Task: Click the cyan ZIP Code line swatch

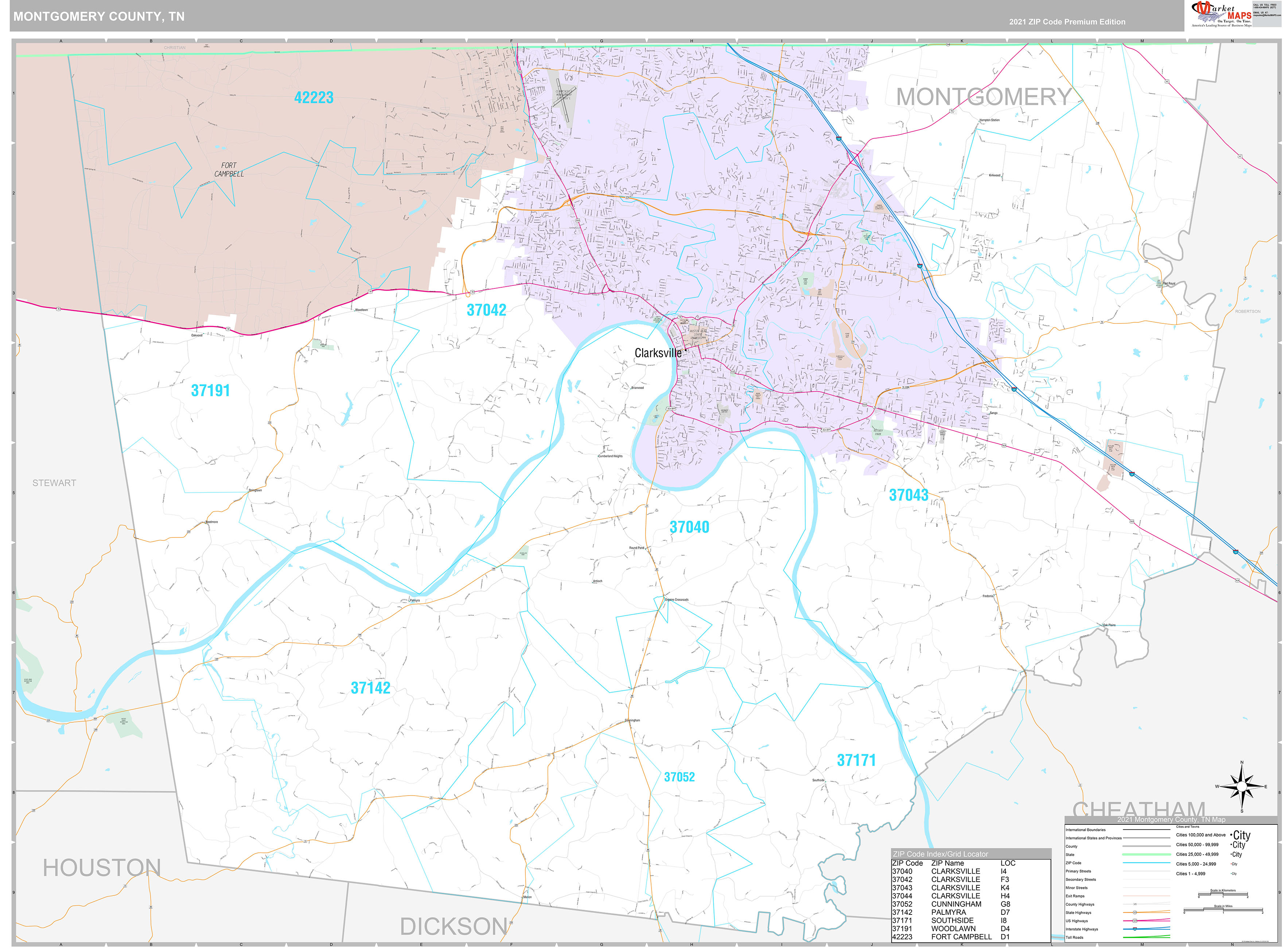Action: click(1147, 863)
